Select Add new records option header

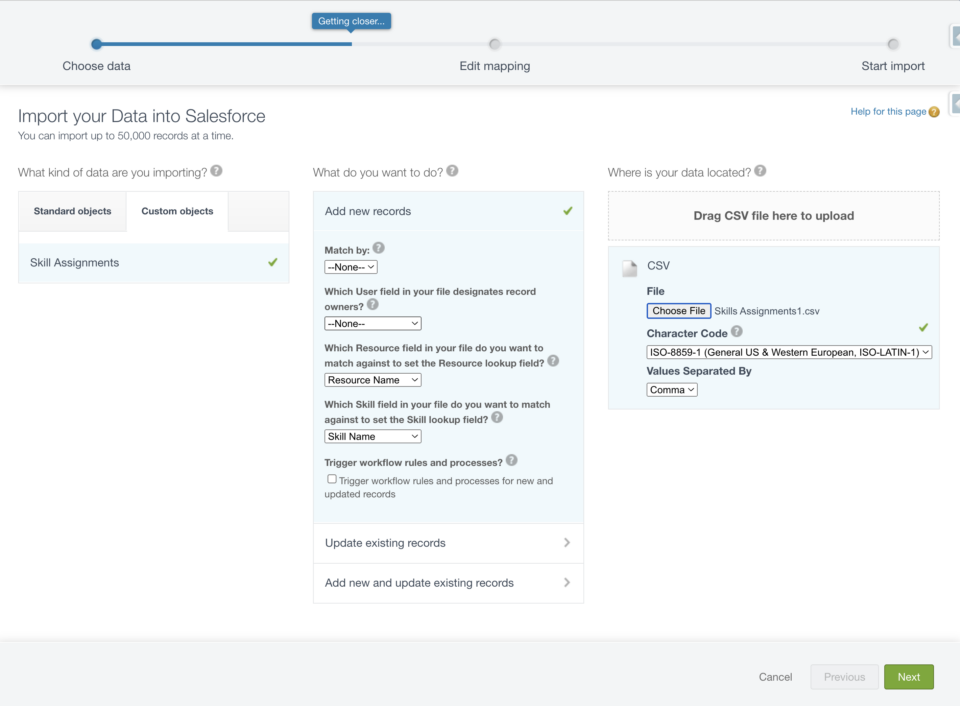coord(448,211)
